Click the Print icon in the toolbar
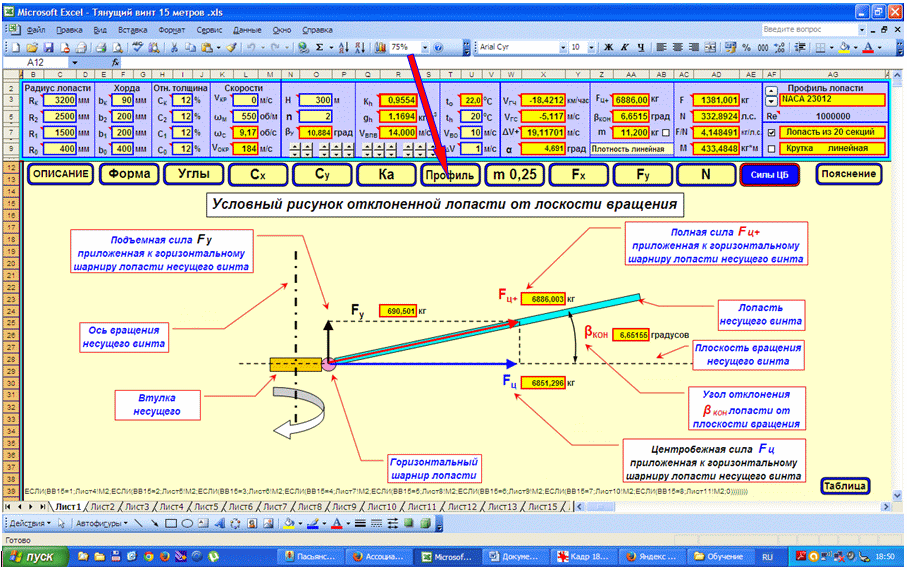 101,47
